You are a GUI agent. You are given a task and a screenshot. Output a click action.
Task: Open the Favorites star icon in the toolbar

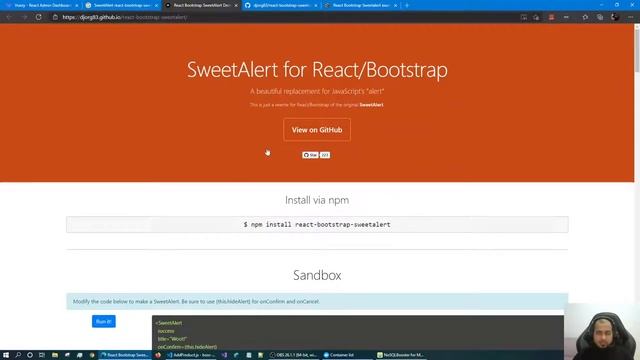click(585, 17)
